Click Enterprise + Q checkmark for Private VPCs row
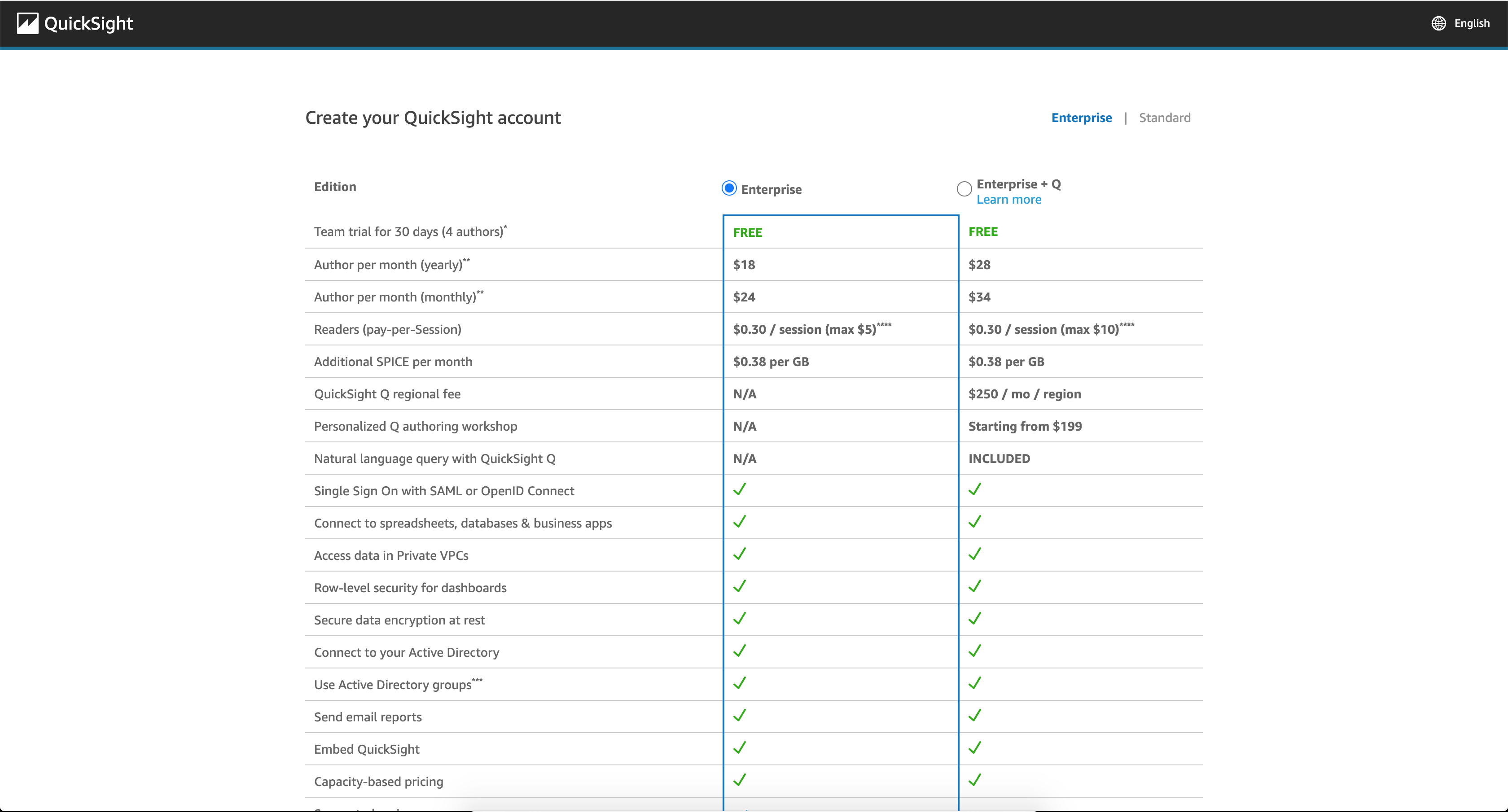 pyautogui.click(x=975, y=554)
